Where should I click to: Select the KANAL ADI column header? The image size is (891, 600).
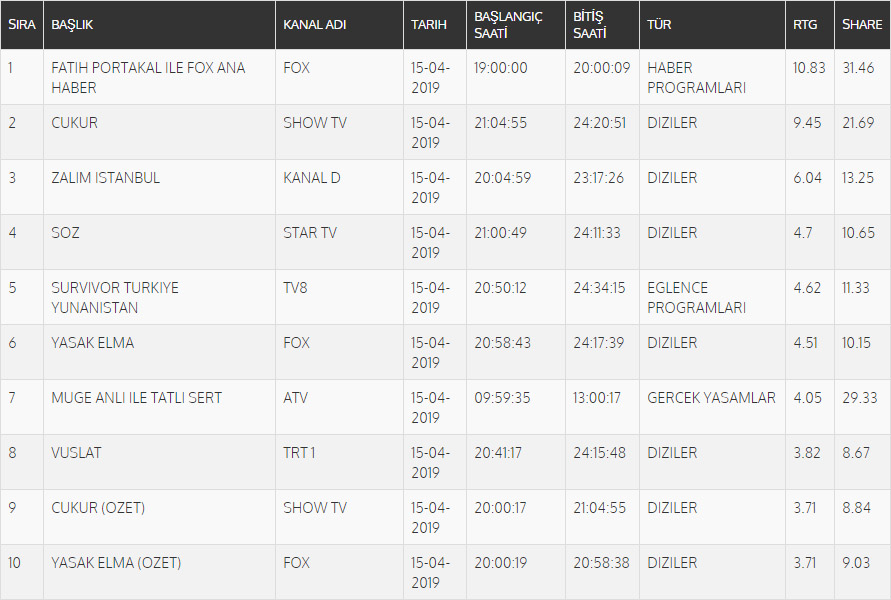click(x=315, y=25)
